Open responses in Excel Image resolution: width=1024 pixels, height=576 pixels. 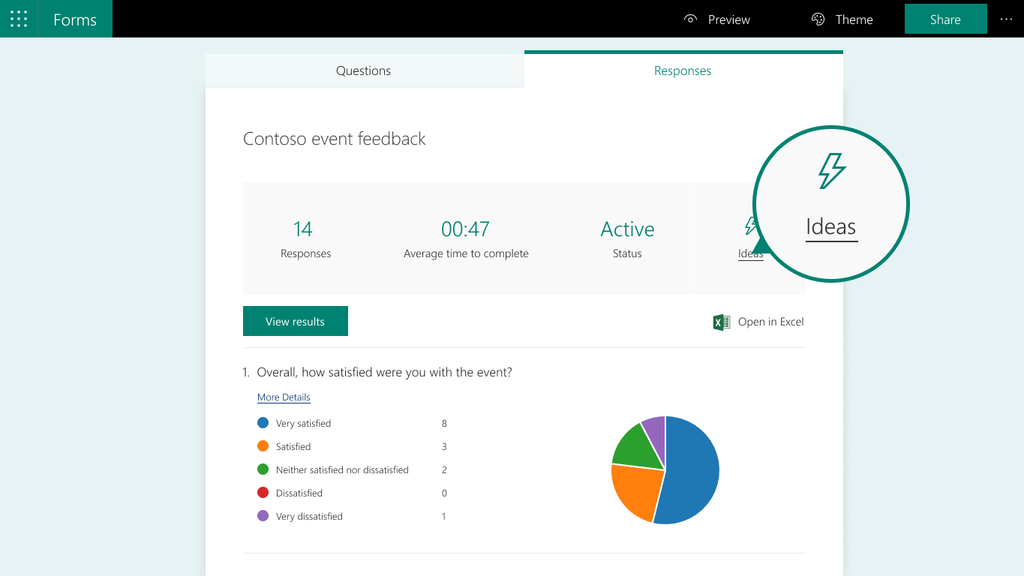[x=769, y=321]
